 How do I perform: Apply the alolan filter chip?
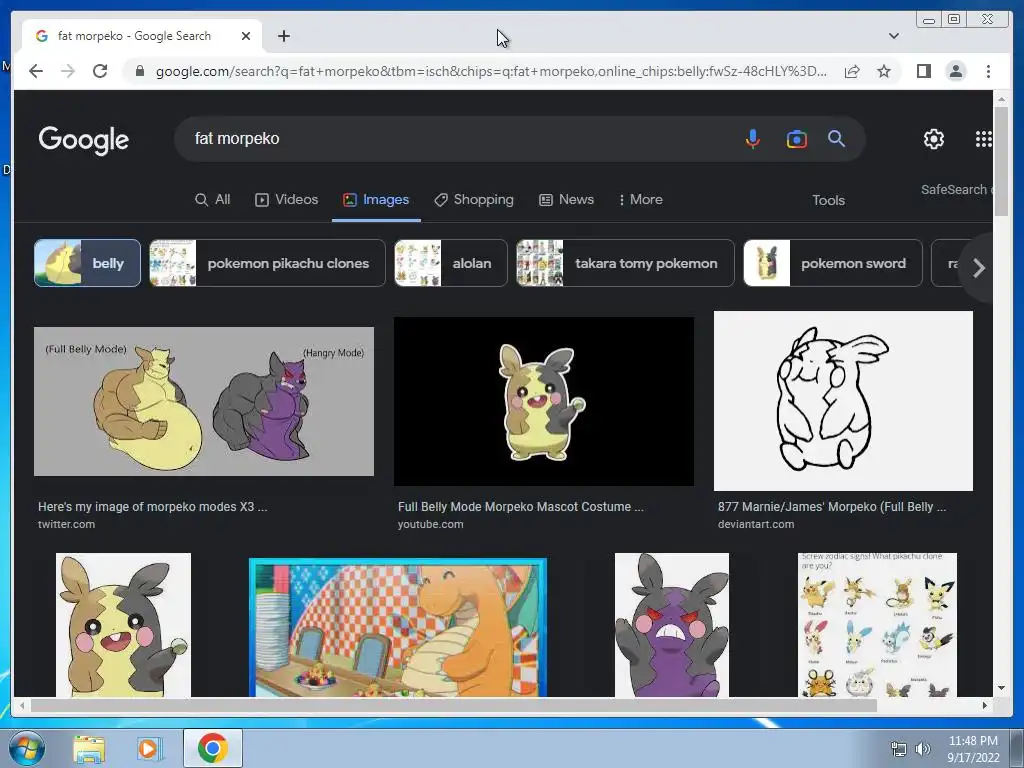(451, 263)
